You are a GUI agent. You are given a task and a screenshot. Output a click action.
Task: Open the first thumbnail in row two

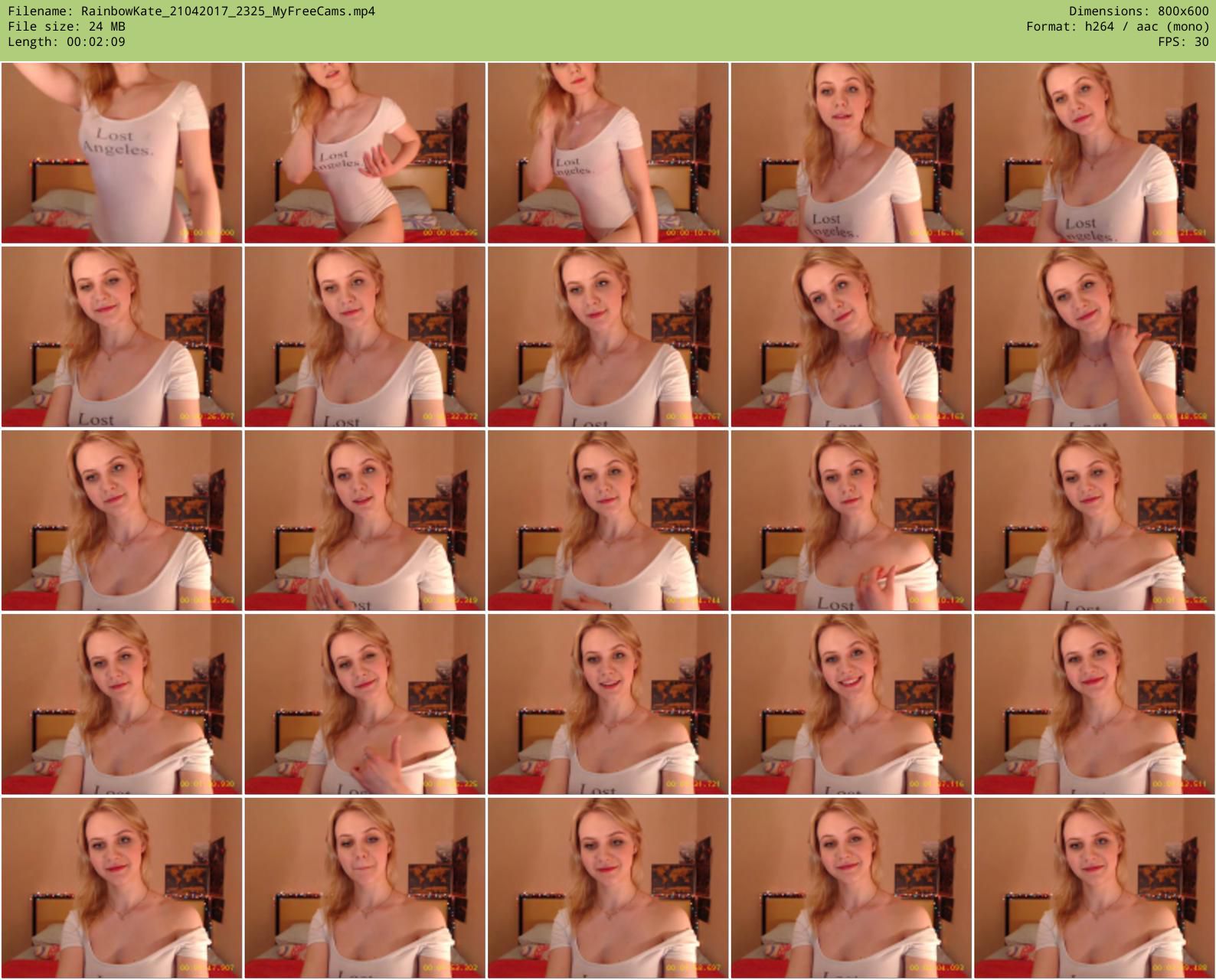click(x=122, y=337)
